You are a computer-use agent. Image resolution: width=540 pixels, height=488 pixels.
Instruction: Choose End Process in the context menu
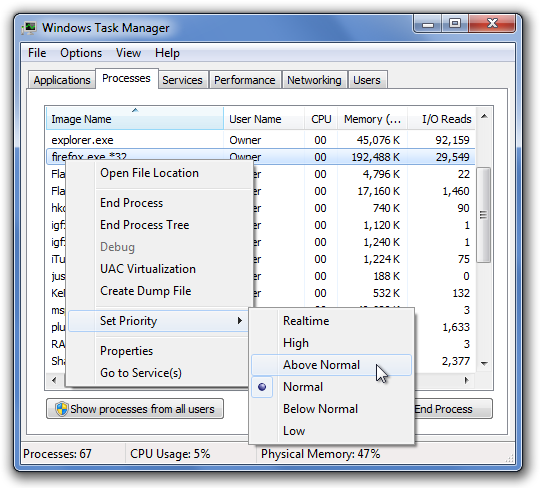click(160, 203)
